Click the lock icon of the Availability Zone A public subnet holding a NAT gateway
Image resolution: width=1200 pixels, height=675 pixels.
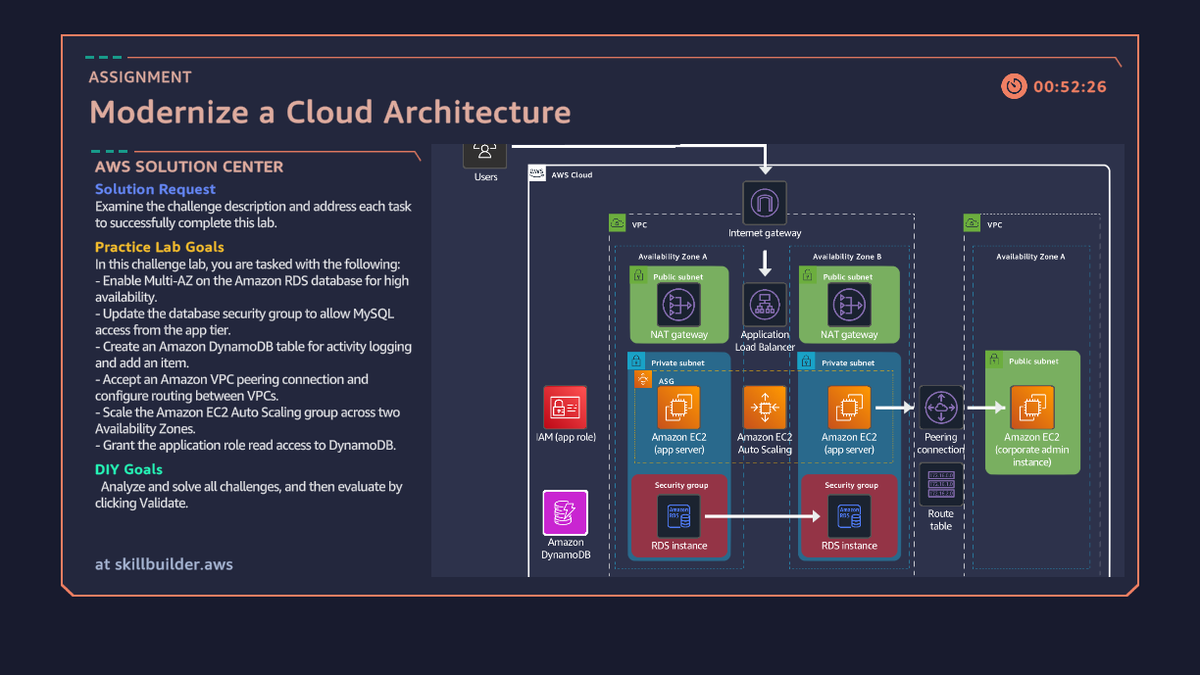(638, 275)
